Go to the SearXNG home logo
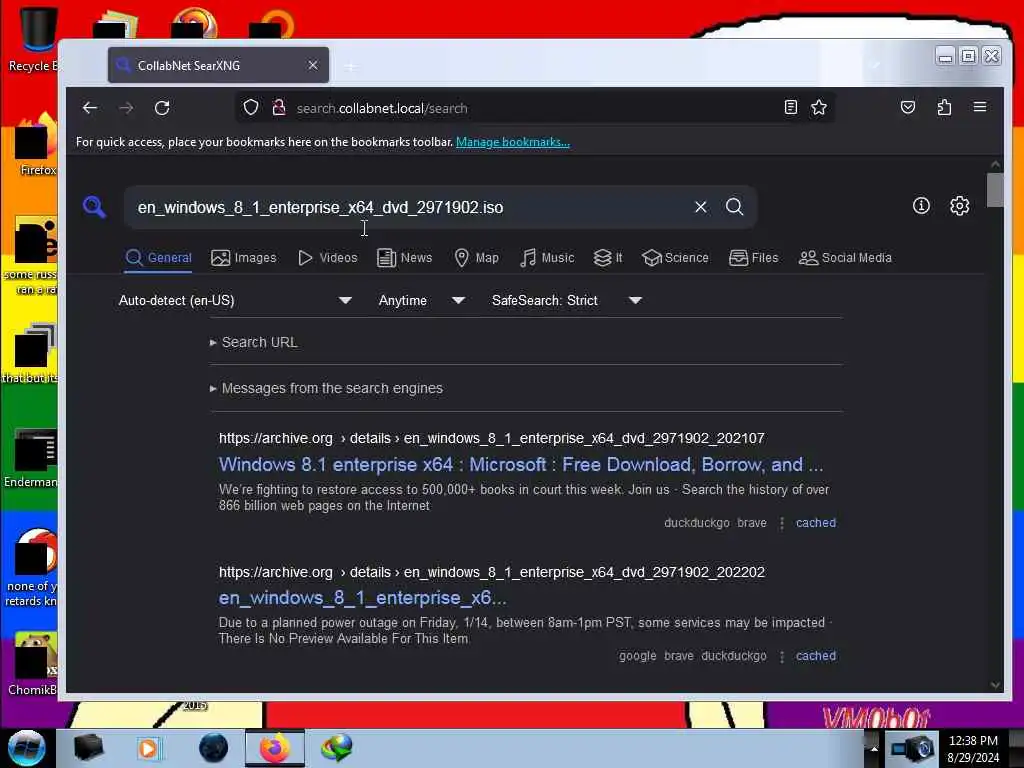 click(95, 207)
